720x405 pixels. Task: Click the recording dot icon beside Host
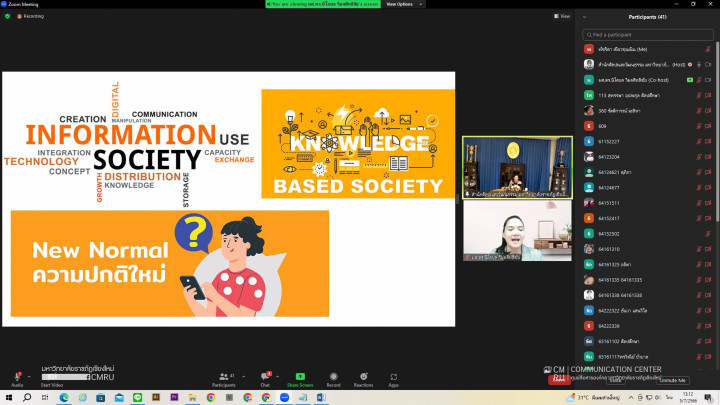pyautogui.click(x=690, y=65)
